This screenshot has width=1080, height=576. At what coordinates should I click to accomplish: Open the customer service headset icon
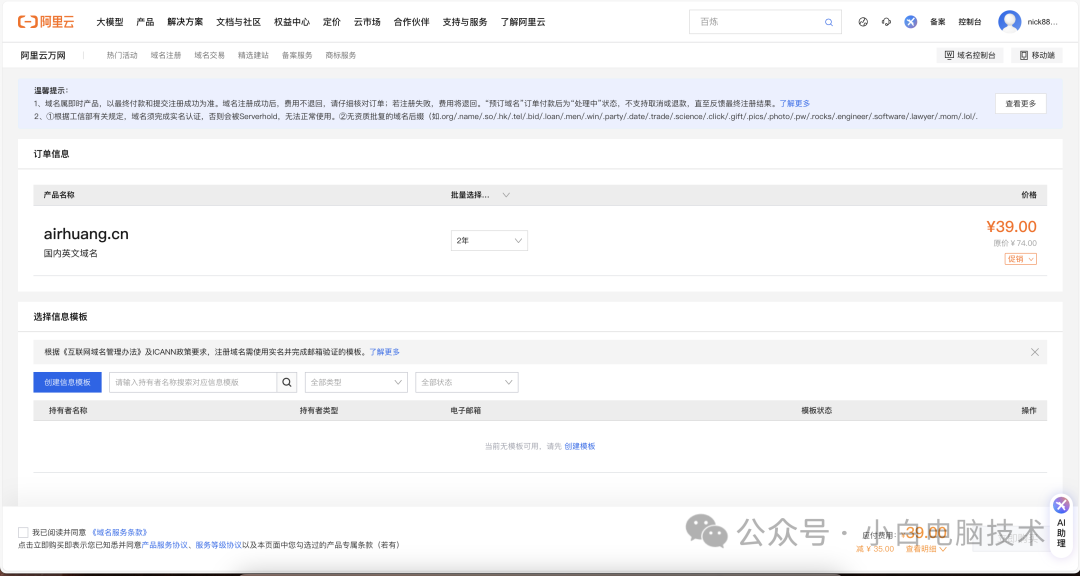pos(886,22)
